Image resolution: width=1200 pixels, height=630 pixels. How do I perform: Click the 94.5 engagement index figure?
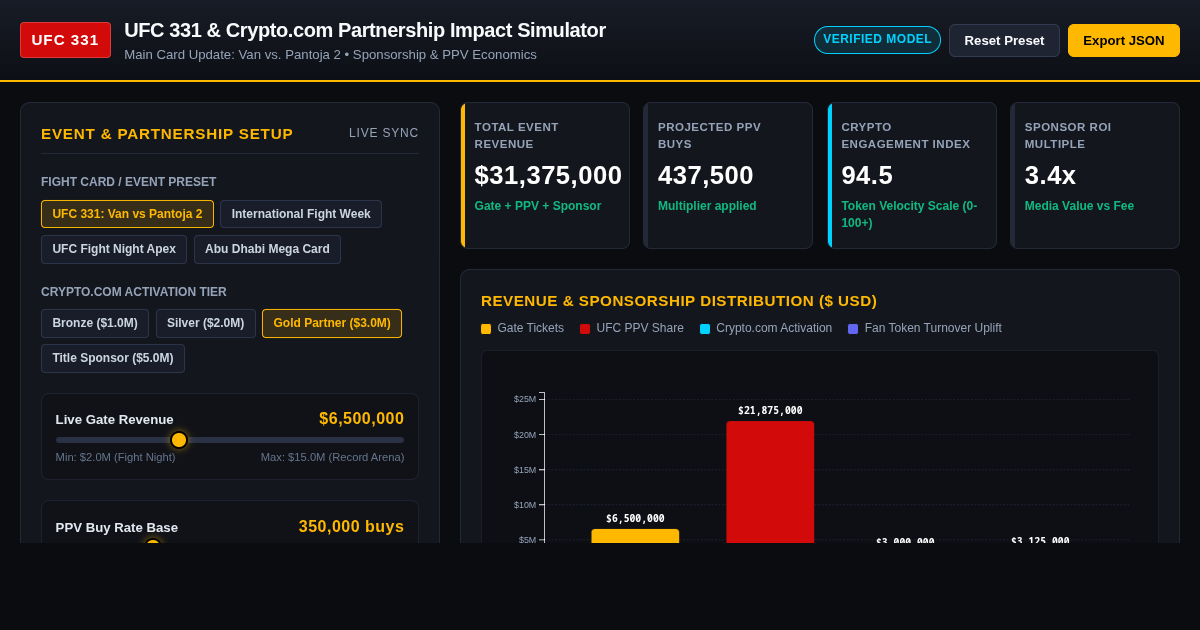pyautogui.click(x=867, y=175)
